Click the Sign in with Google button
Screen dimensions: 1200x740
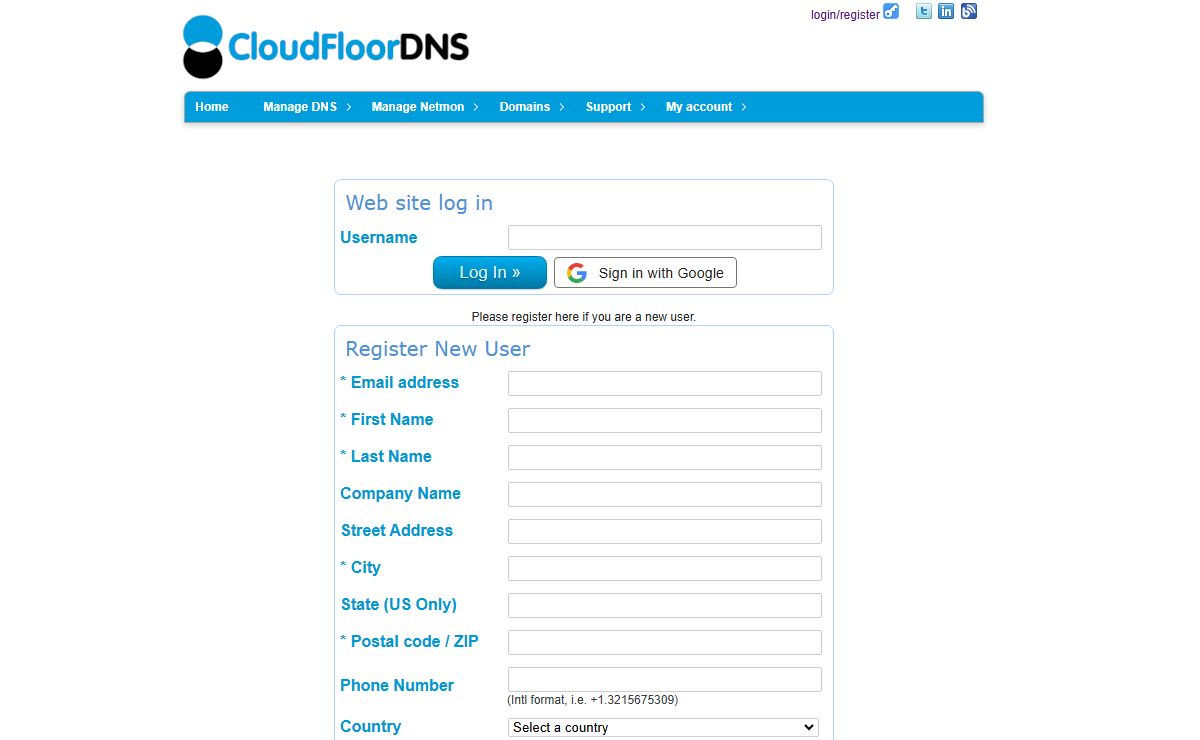coord(645,273)
